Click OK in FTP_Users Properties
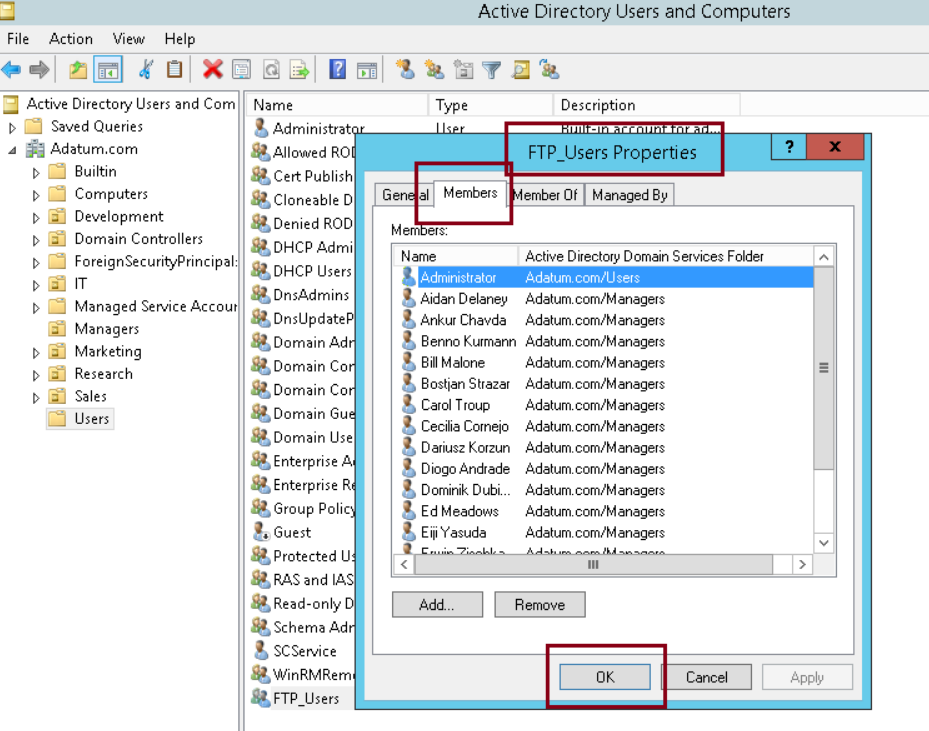The width and height of the screenshot is (929, 731). 605,677
